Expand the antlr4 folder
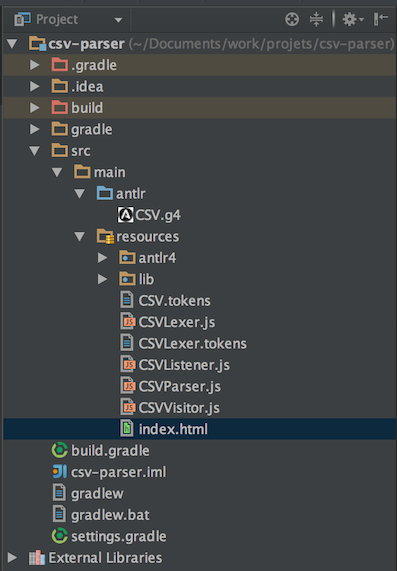This screenshot has height=571, width=397. tap(102, 258)
